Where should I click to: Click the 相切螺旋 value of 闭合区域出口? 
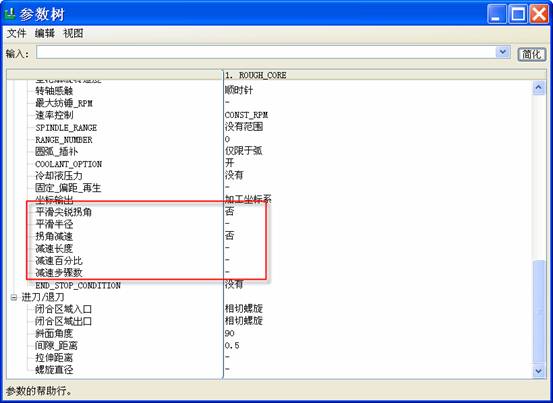(x=244, y=321)
